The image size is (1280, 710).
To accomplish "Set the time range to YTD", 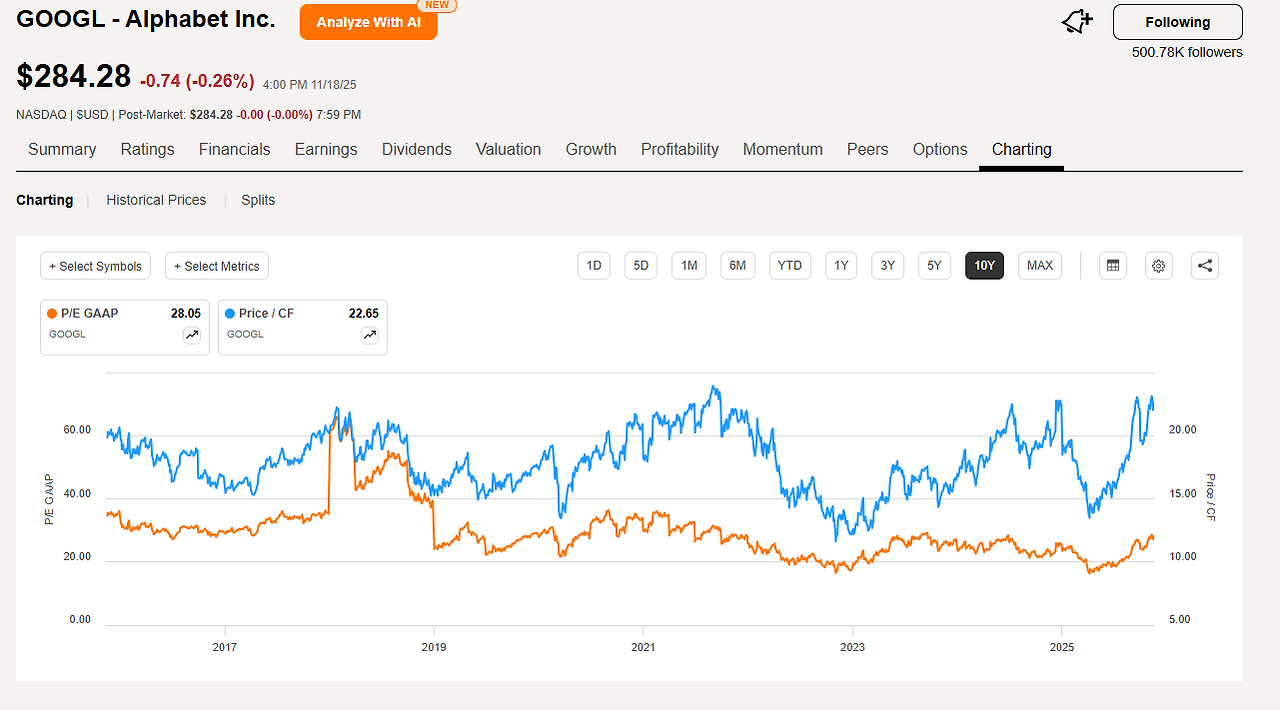I will [x=790, y=266].
